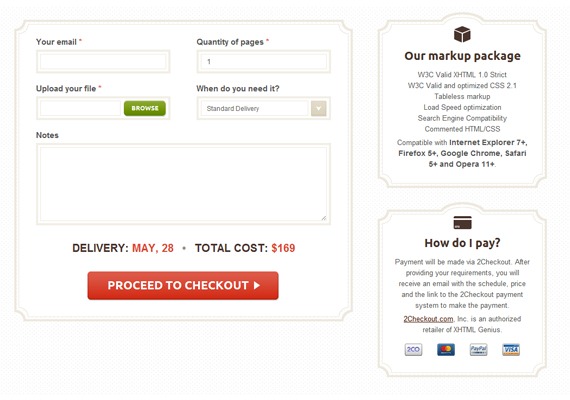This screenshot has height=400, width=570.
Task: Focus the Your email field
Action: point(103,61)
